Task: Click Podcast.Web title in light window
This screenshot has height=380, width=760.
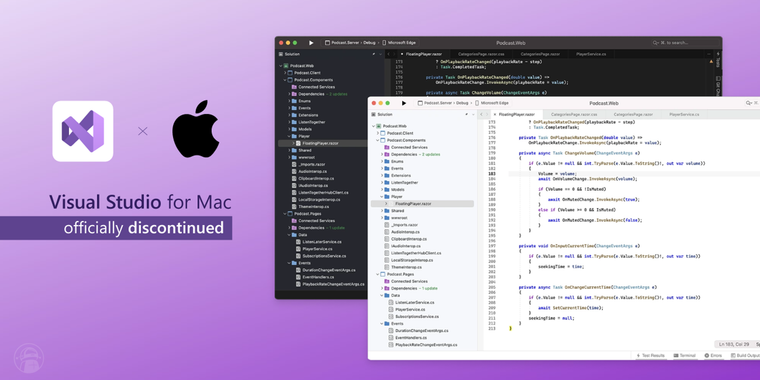Action: click(604, 103)
